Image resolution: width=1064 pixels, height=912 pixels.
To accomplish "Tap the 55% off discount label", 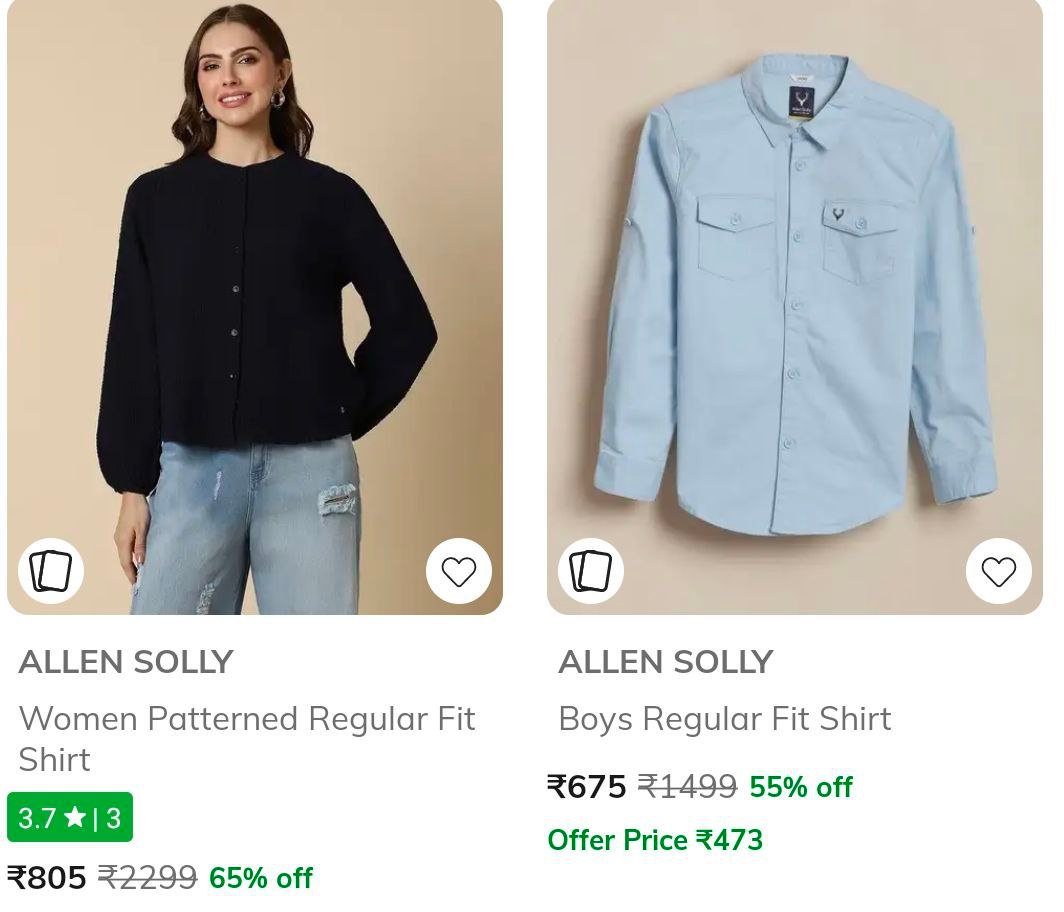I will tap(800, 787).
